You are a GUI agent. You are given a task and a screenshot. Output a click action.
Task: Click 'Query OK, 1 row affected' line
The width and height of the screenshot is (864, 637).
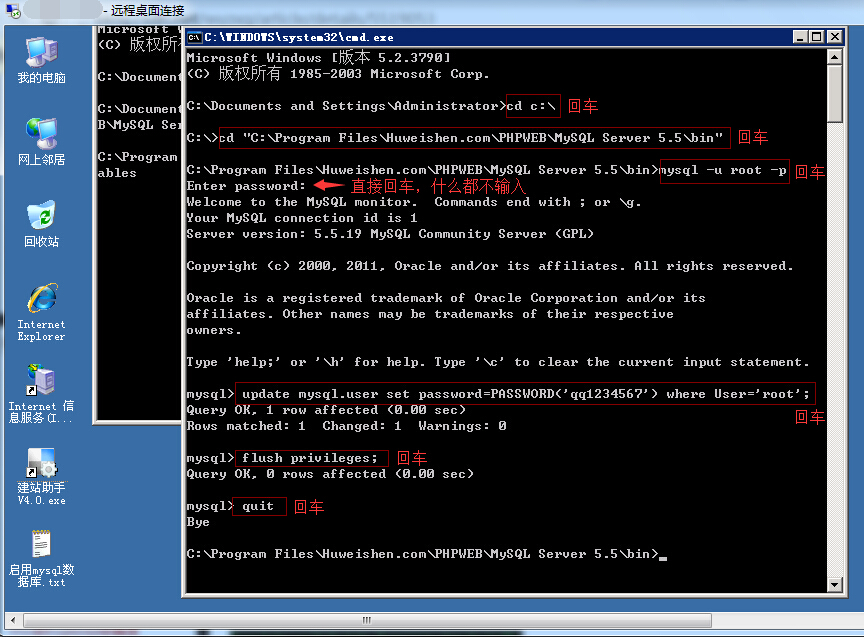[326, 410]
